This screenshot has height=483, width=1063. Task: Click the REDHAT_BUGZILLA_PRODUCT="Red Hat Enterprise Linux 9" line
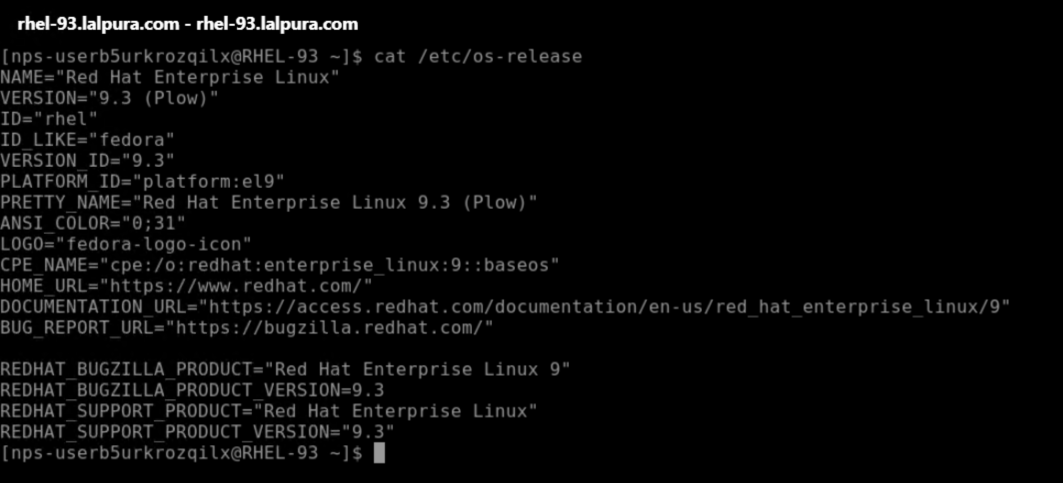(x=285, y=369)
